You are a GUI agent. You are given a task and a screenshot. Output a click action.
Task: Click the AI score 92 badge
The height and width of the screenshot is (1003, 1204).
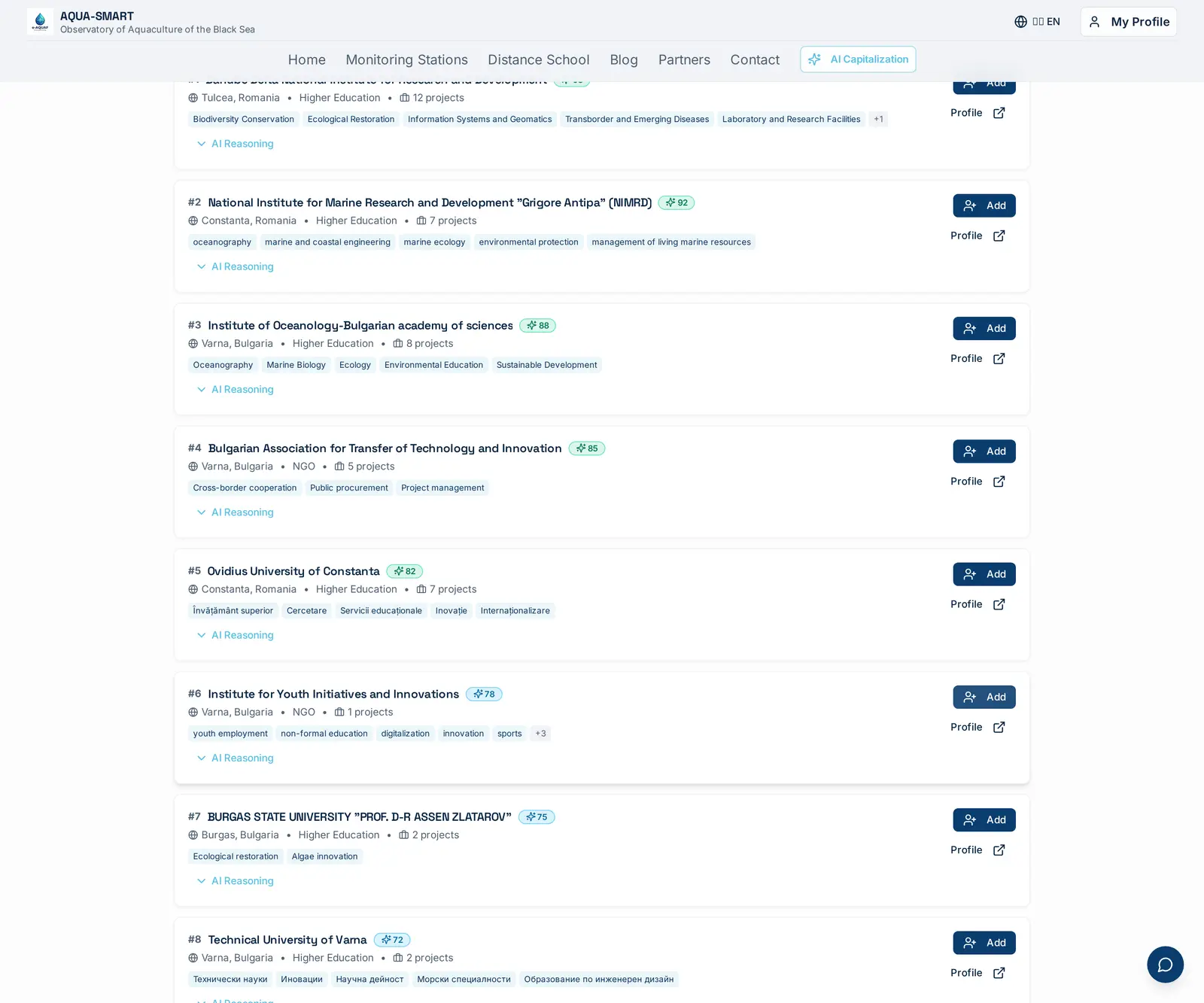(676, 202)
